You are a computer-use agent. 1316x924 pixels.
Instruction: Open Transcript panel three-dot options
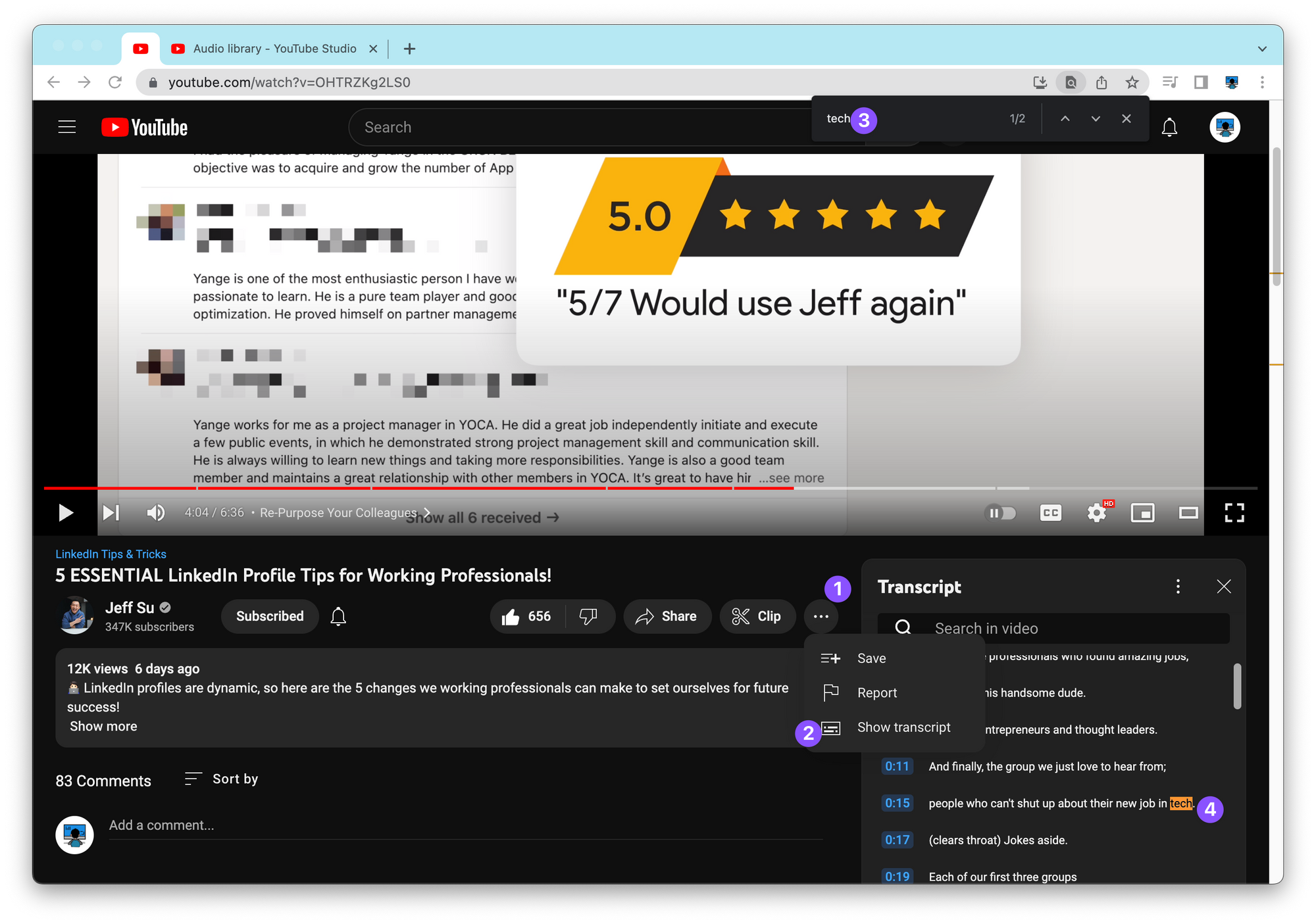click(1178, 587)
